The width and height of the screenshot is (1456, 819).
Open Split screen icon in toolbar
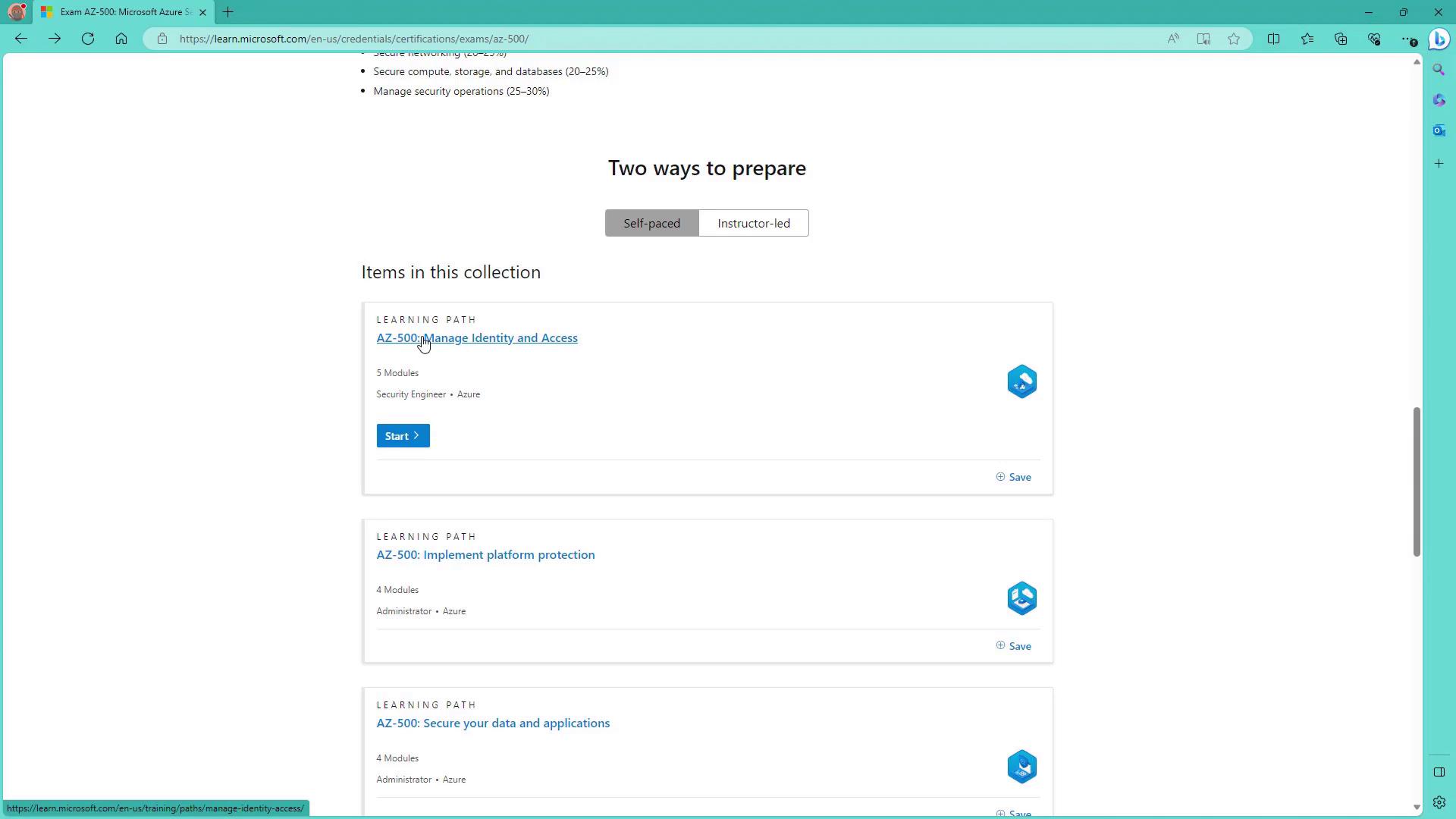pos(1273,39)
